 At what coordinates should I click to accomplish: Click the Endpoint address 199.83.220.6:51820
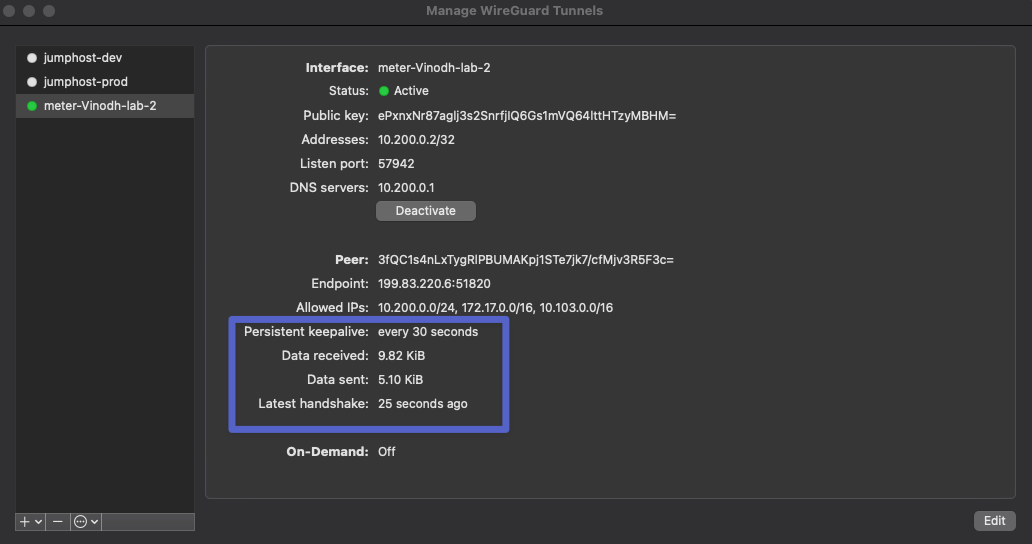(x=434, y=283)
